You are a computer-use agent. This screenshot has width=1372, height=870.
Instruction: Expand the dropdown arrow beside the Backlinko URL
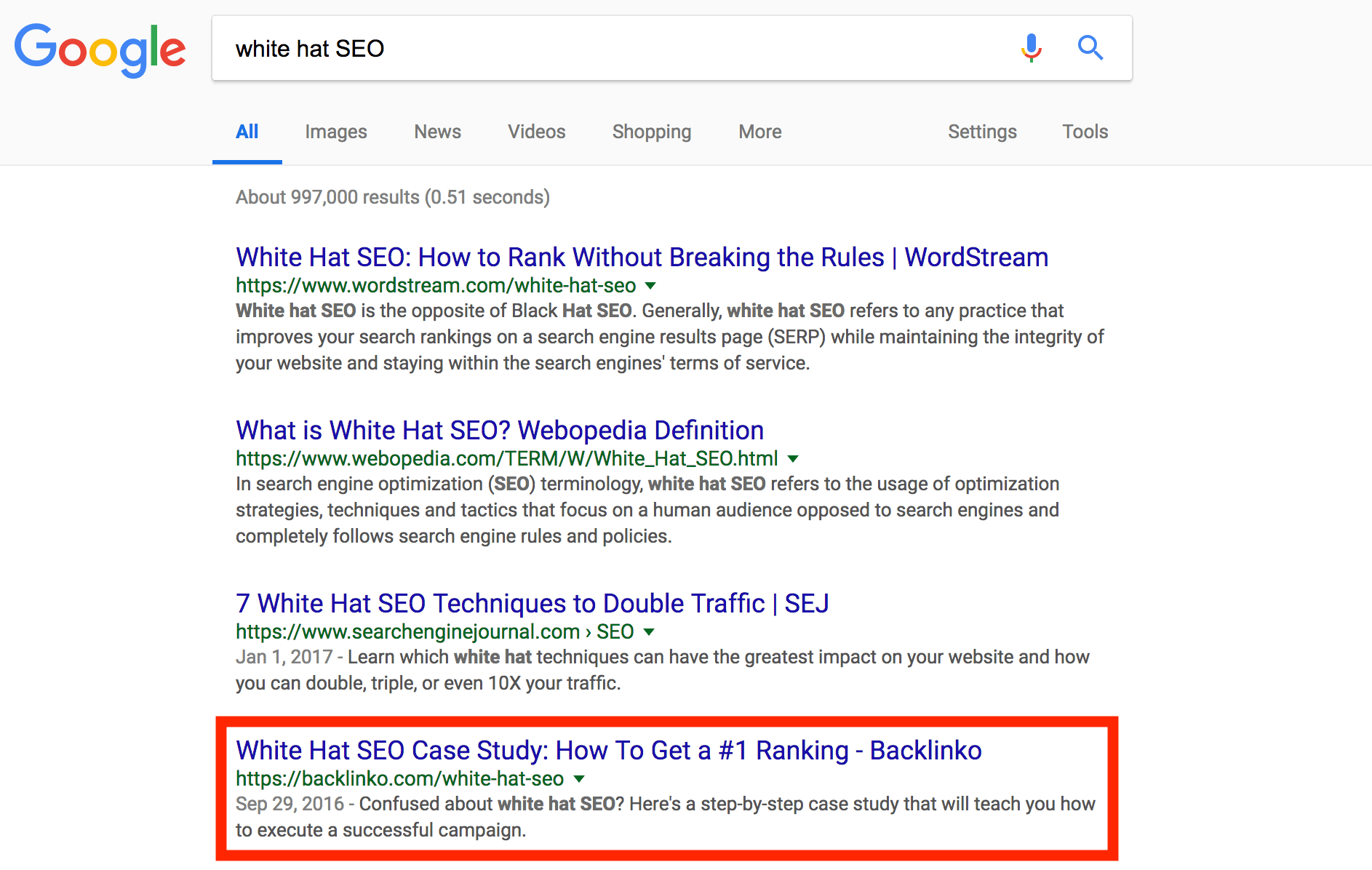click(578, 779)
